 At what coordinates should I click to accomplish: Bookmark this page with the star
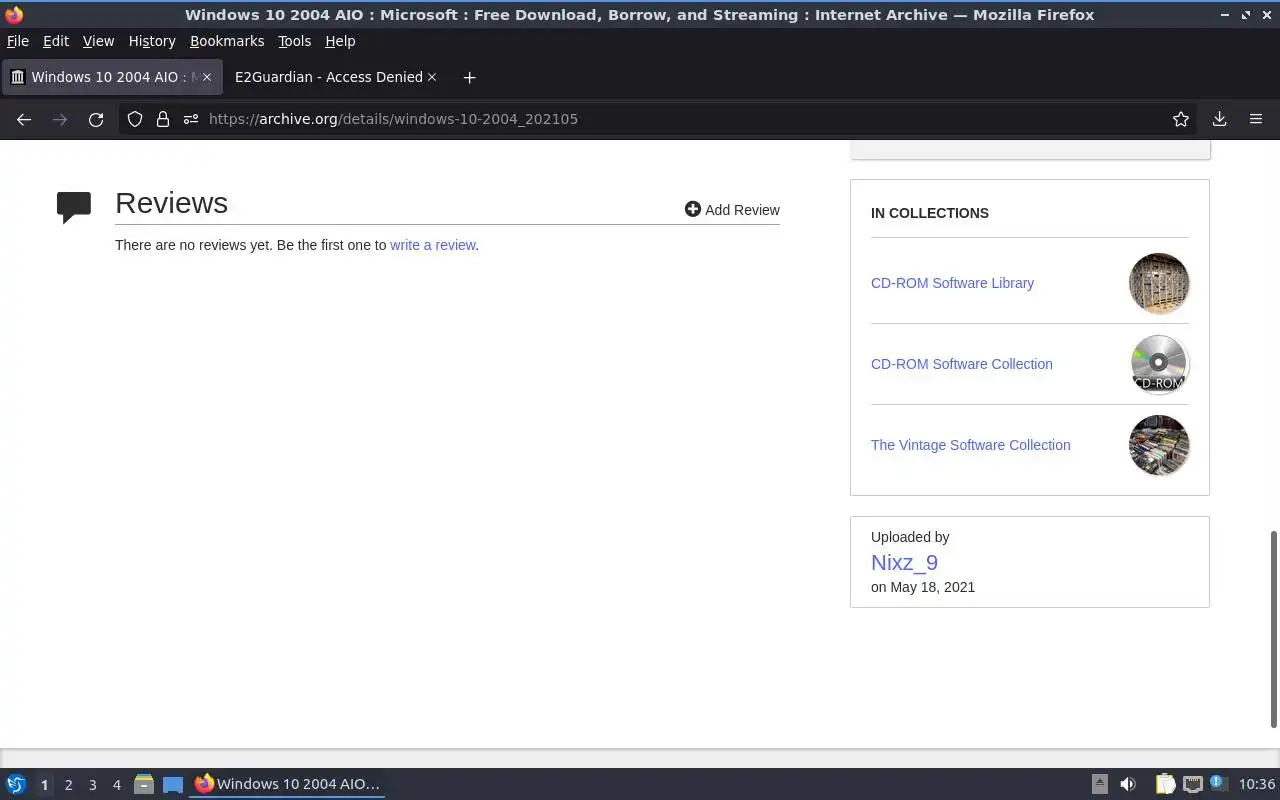click(1181, 119)
